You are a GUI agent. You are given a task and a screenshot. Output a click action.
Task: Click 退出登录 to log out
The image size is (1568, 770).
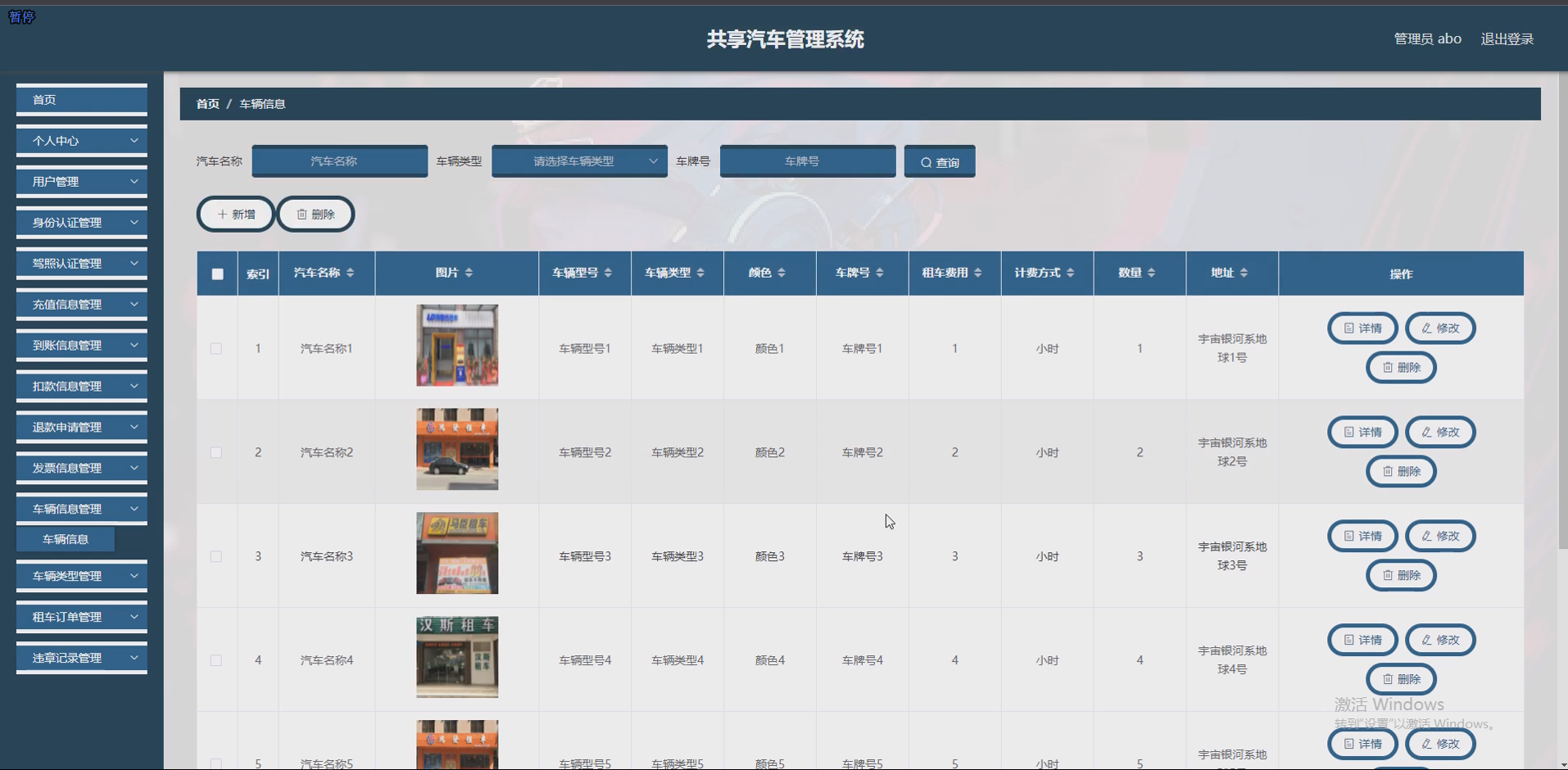point(1507,39)
